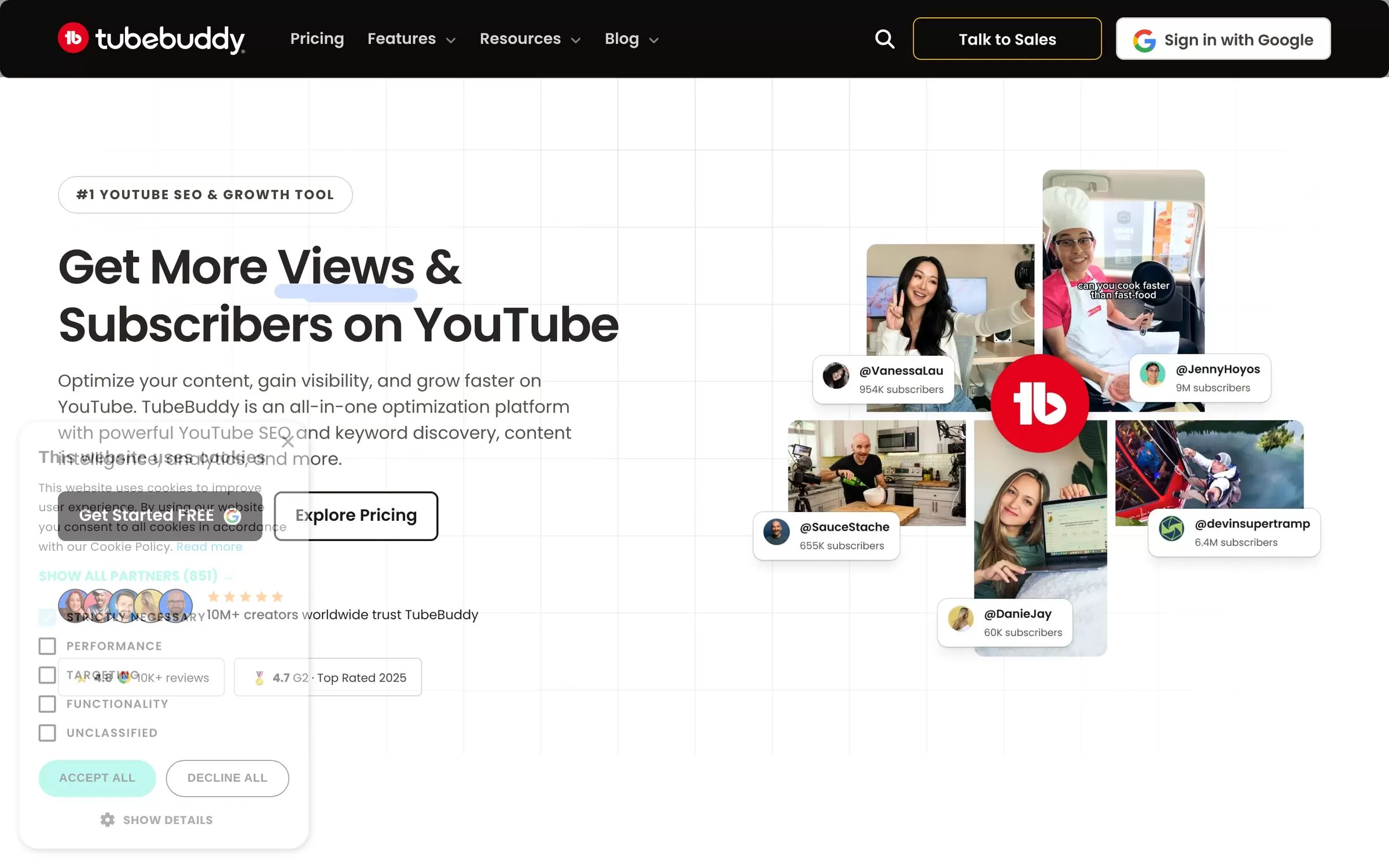Viewport: 1389px width, 868px height.
Task: Click the G2 medal icon badge
Action: 259,678
